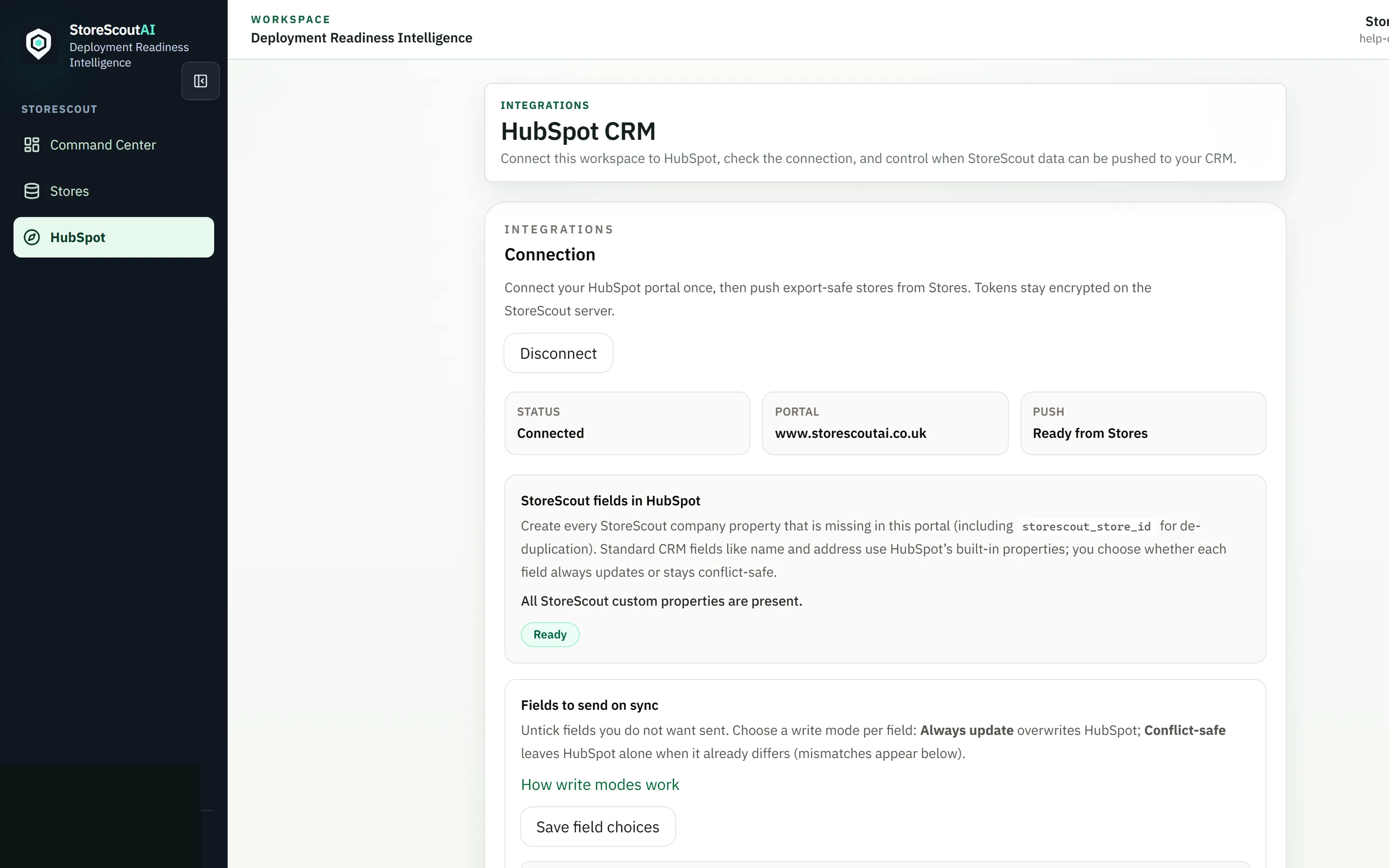The width and height of the screenshot is (1389, 868).
Task: Click the StoreScoutAI brand name
Action: click(112, 30)
